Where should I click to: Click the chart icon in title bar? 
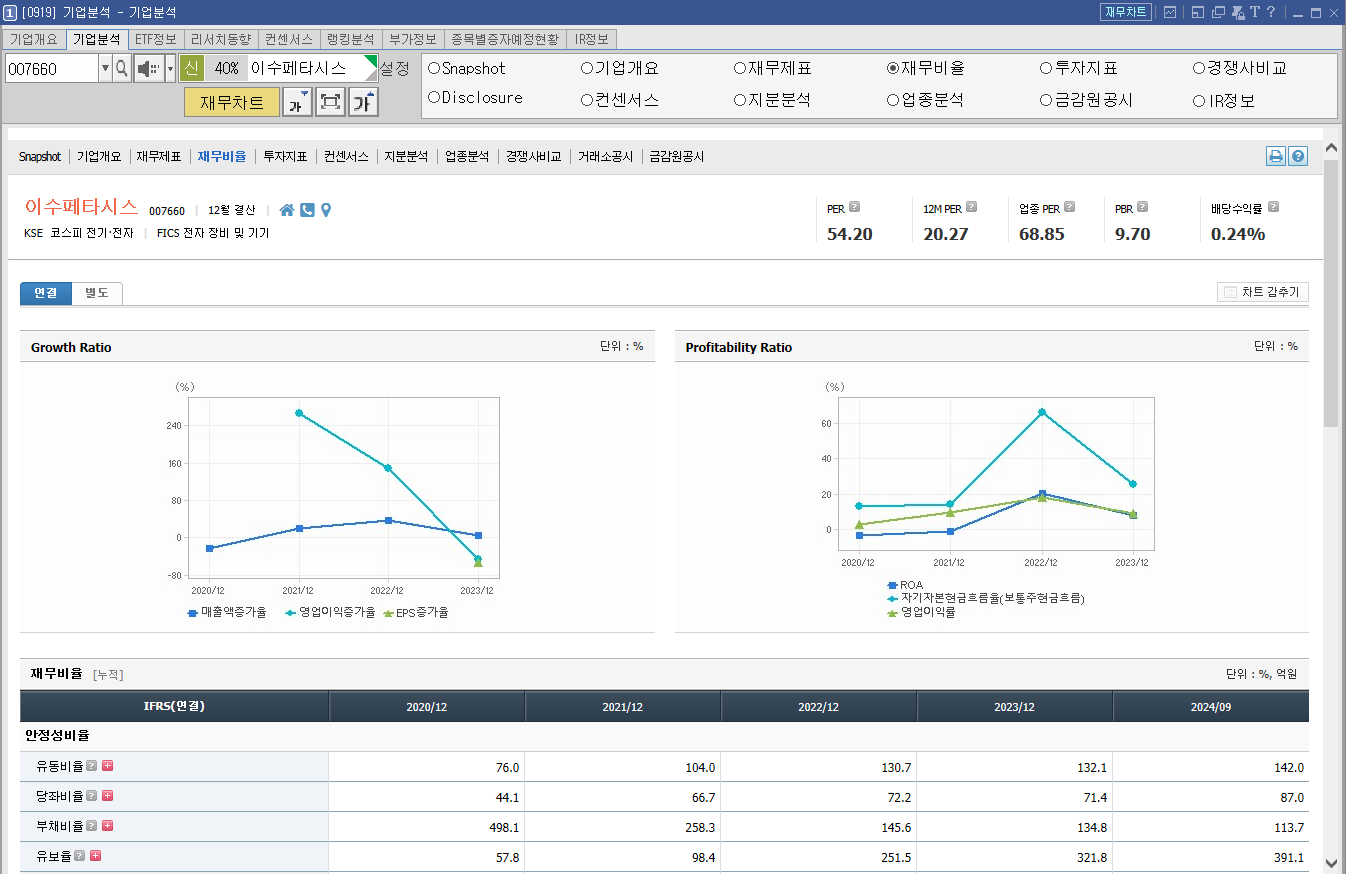click(1169, 12)
